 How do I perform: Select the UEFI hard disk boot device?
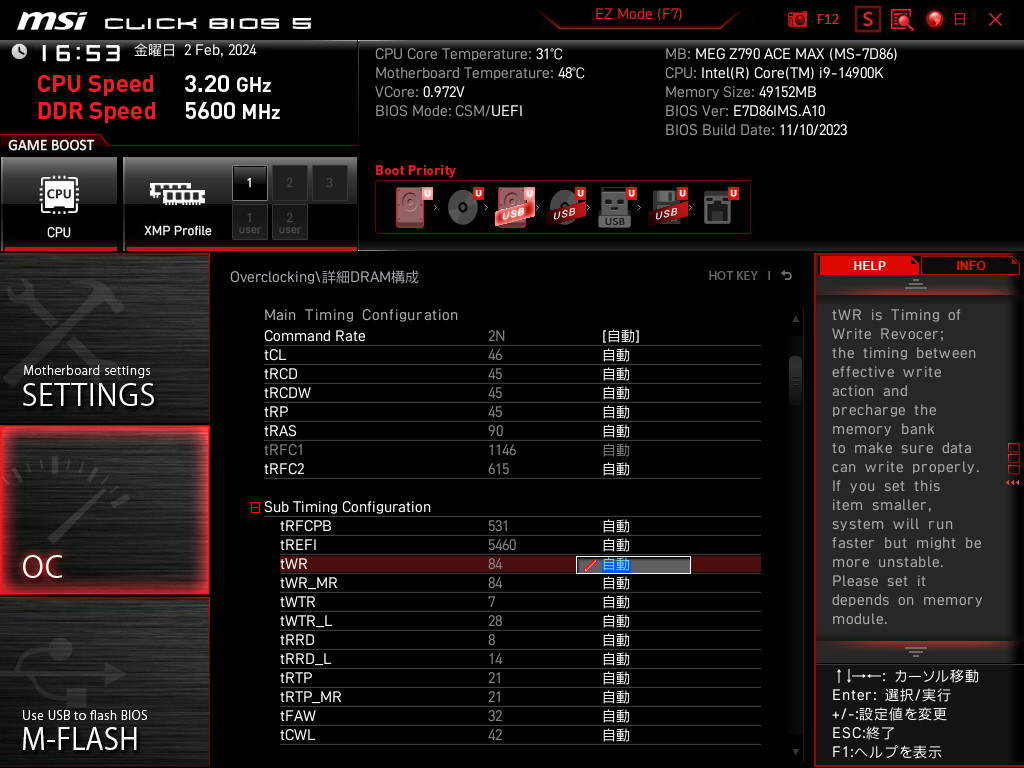click(x=413, y=207)
